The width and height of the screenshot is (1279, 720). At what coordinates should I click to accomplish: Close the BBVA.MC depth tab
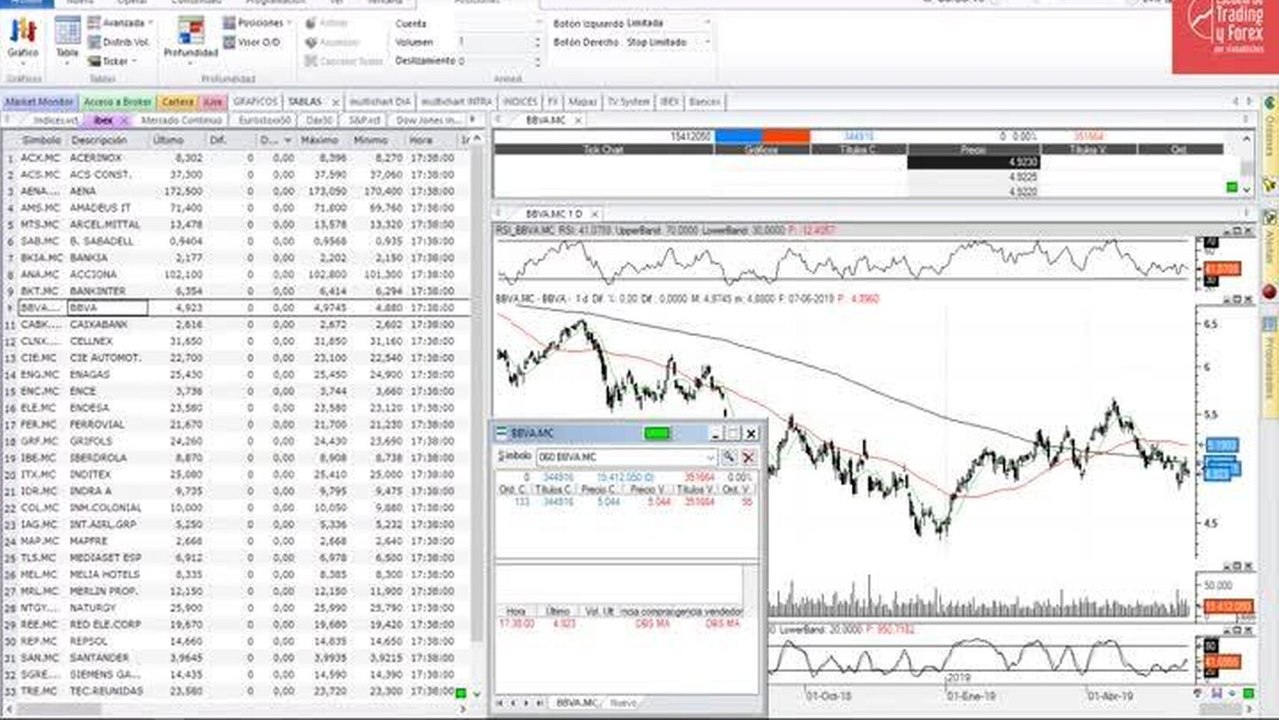coord(577,120)
